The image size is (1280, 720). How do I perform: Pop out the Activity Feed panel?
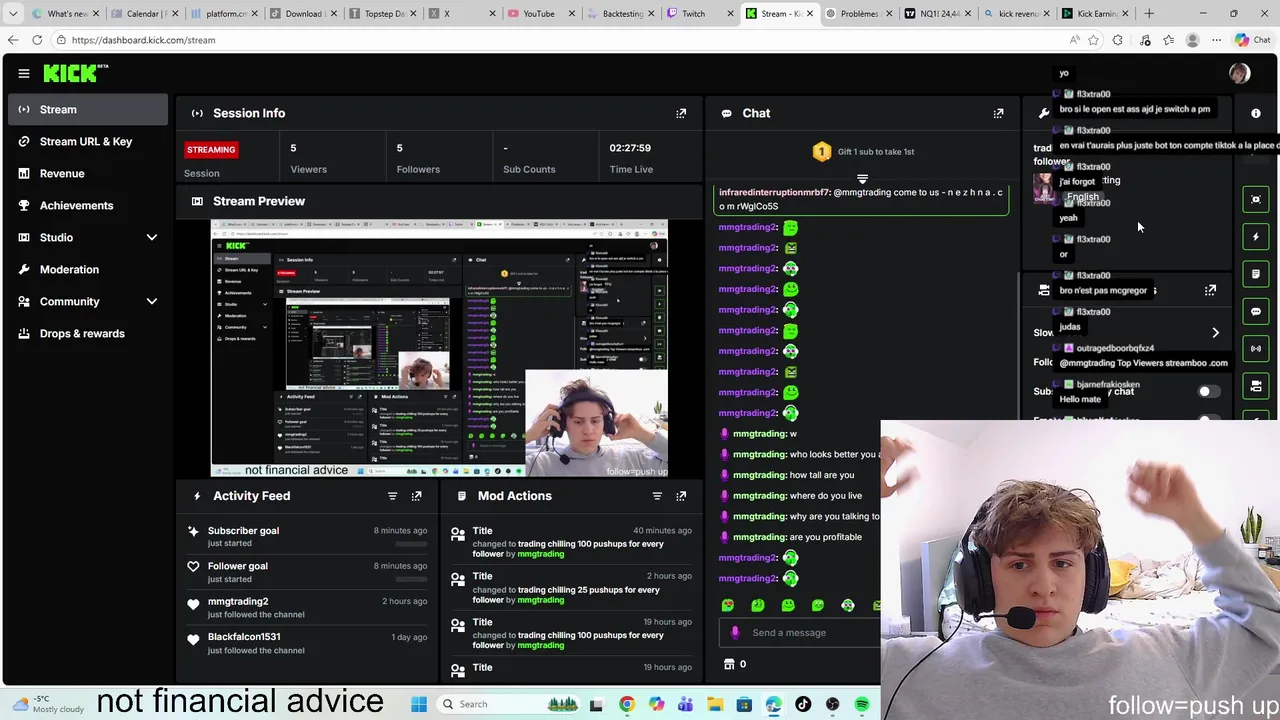(416, 496)
